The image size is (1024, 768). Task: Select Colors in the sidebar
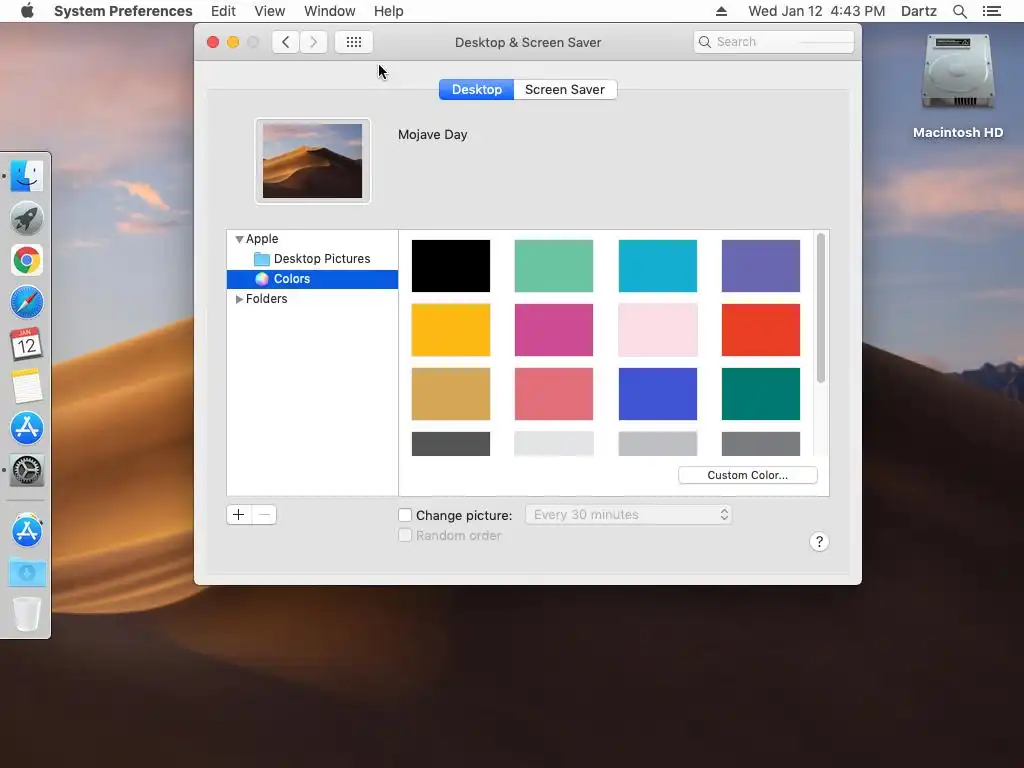[x=312, y=279]
